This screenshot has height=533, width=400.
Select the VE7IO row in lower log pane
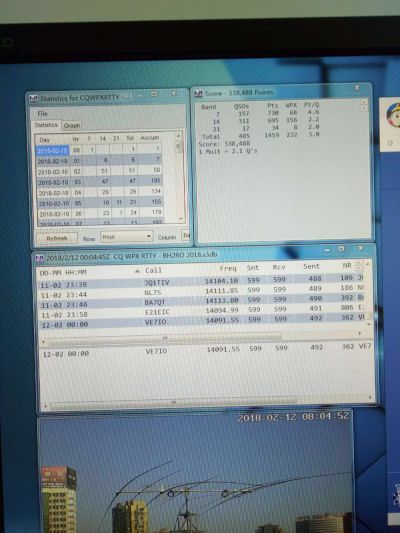(x=206, y=350)
